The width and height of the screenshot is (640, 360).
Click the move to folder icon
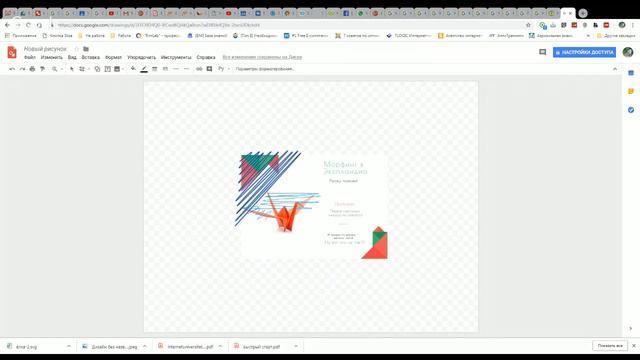pyautogui.click(x=86, y=49)
